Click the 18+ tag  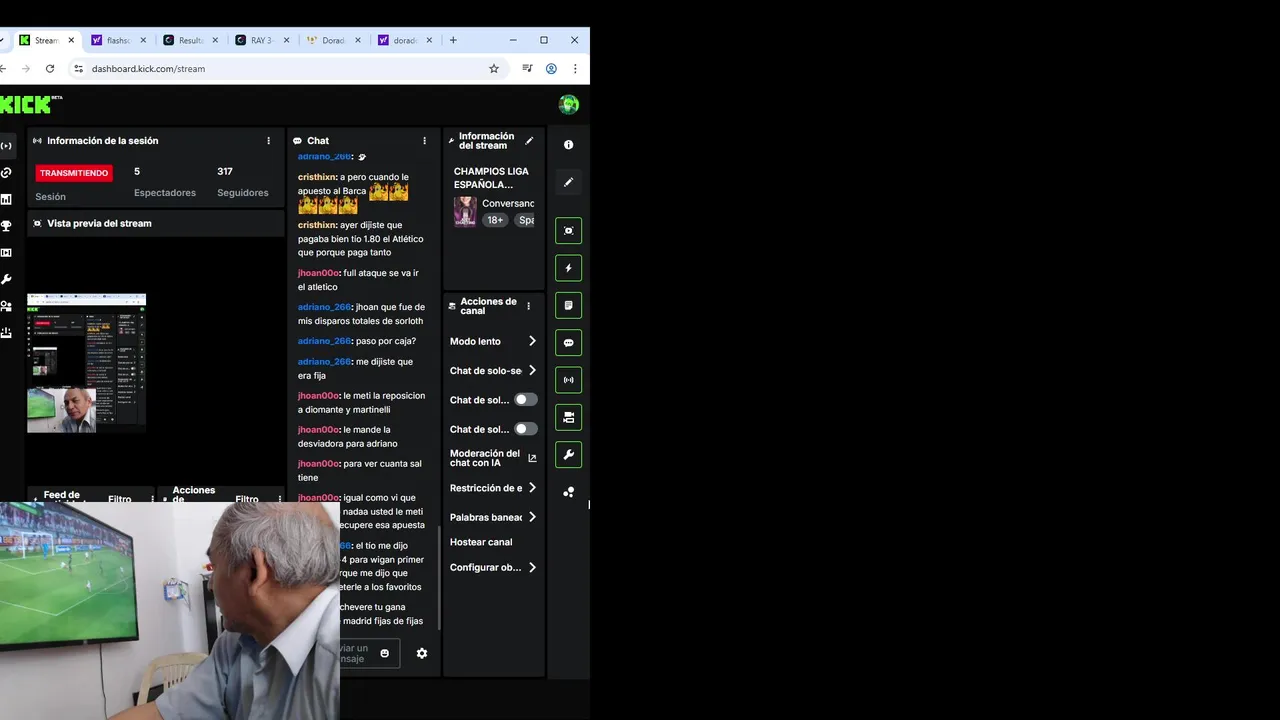pyautogui.click(x=495, y=220)
